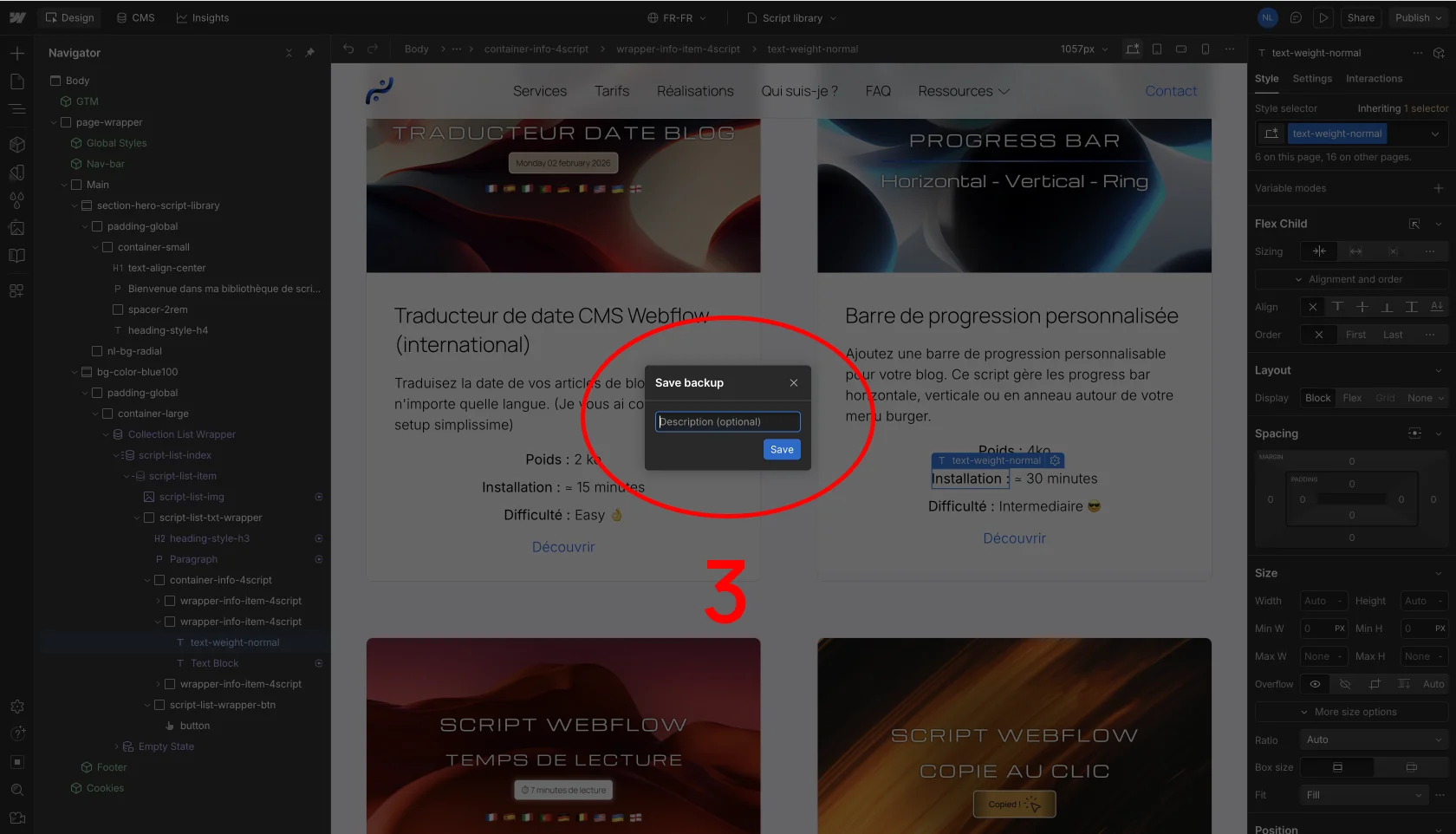The image size is (1456, 834).
Task: Expand the Empty State item in Navigator
Action: 115,746
